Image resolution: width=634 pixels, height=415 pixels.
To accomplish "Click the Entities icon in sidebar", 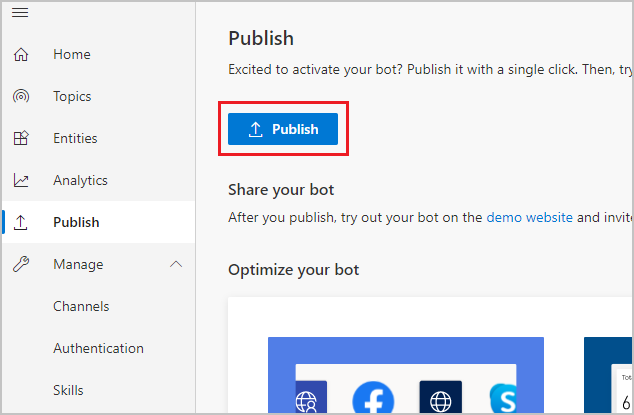I will pyautogui.click(x=21, y=139).
